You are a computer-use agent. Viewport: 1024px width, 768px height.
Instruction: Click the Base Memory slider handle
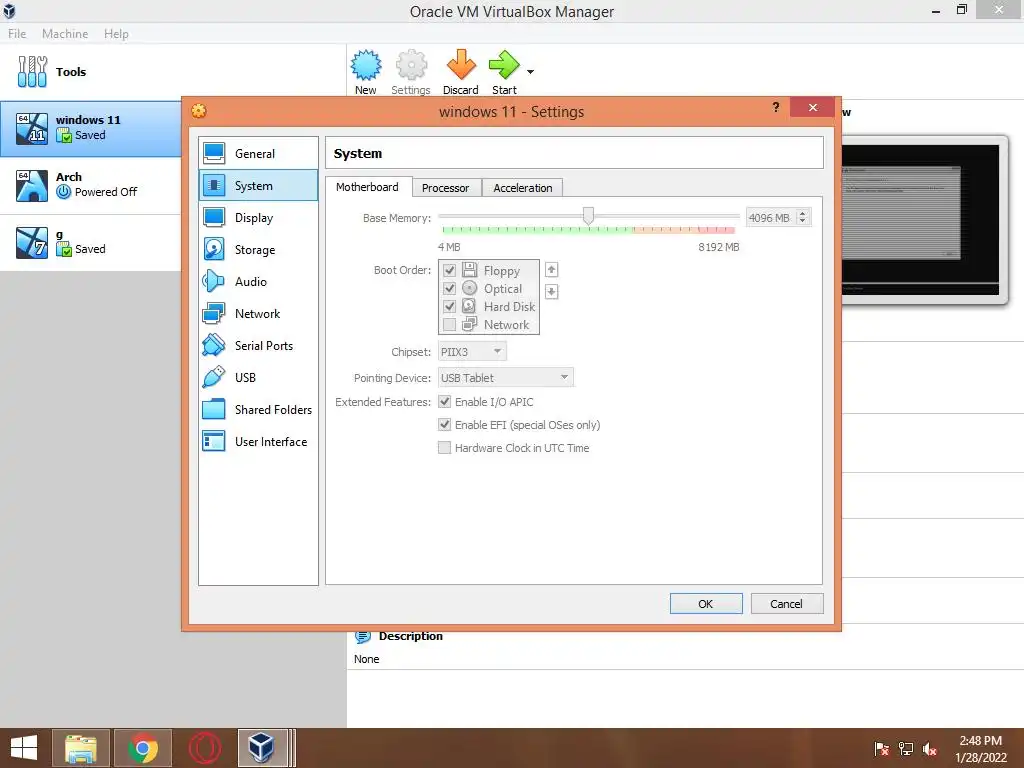(x=588, y=216)
